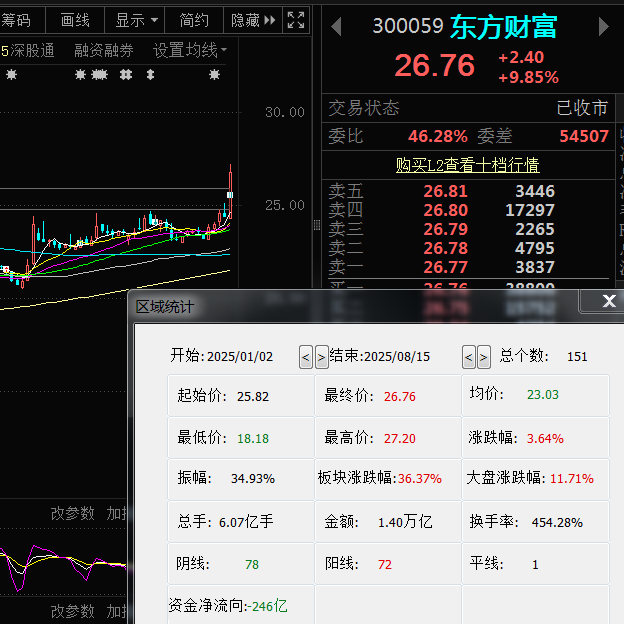Screen dimensions: 624x624
Task: Click 金额 value 1.40万亿
Action: pyautogui.click(x=405, y=522)
